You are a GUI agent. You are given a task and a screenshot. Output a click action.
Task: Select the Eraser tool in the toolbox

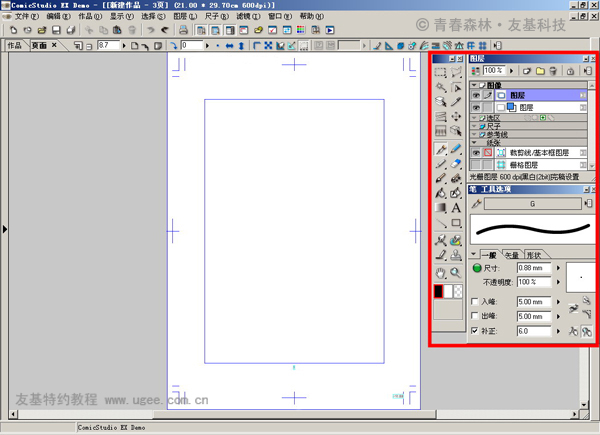pyautogui.click(x=456, y=164)
